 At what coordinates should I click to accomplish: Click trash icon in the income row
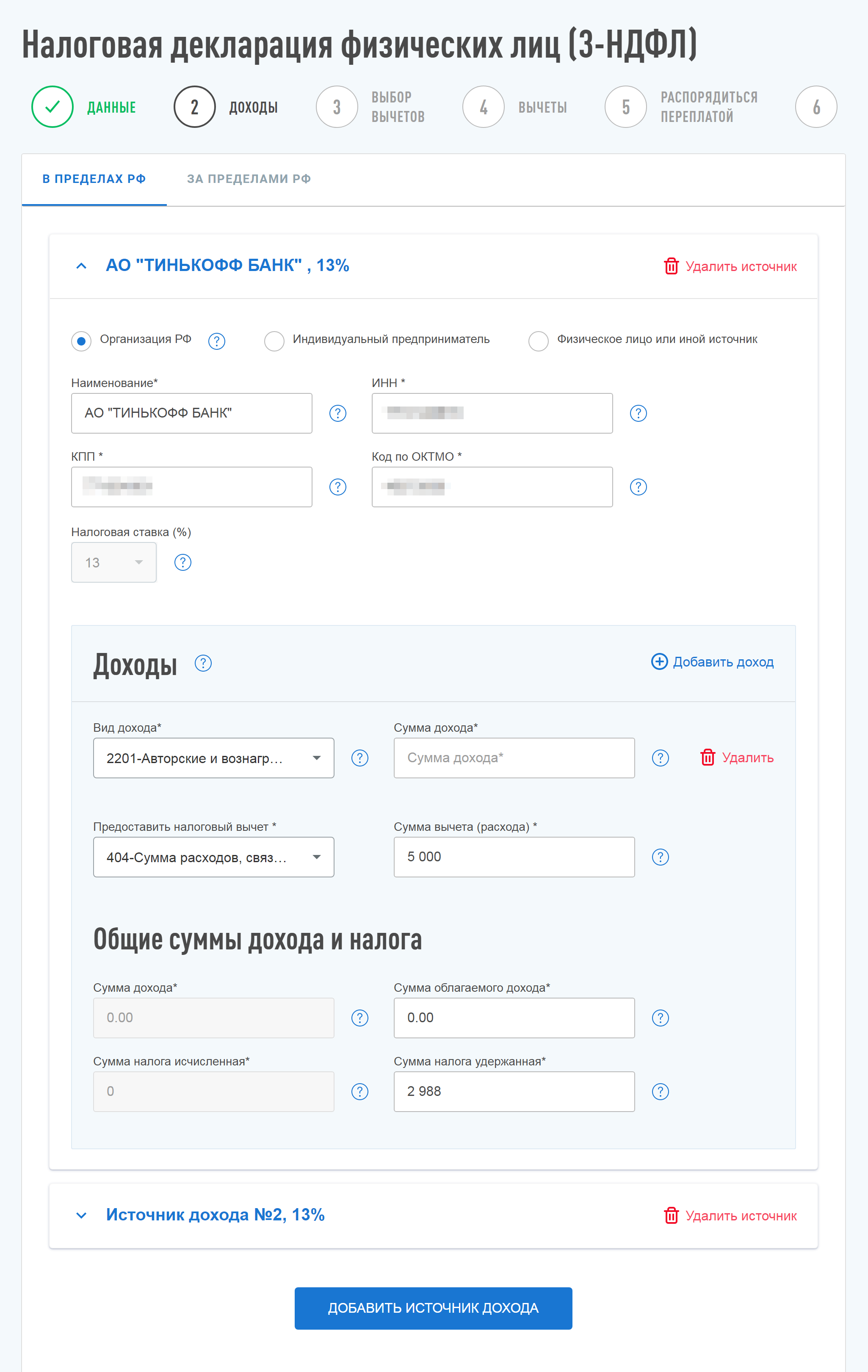708,757
